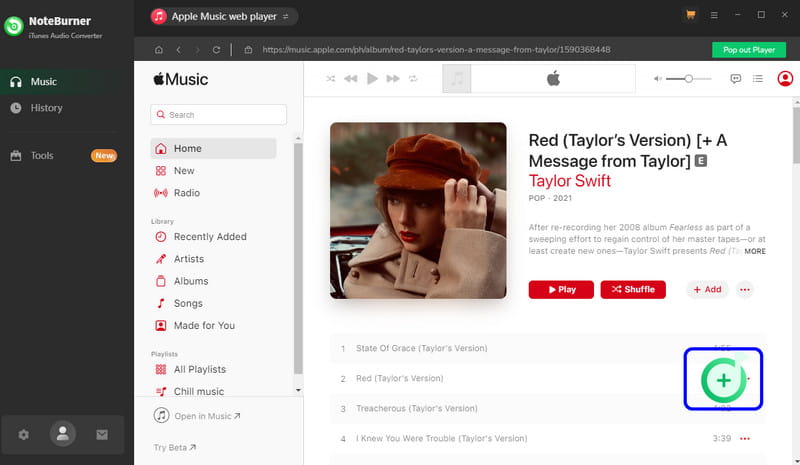The height and width of the screenshot is (465, 800).
Task: Skip to next track
Action: tap(393, 79)
